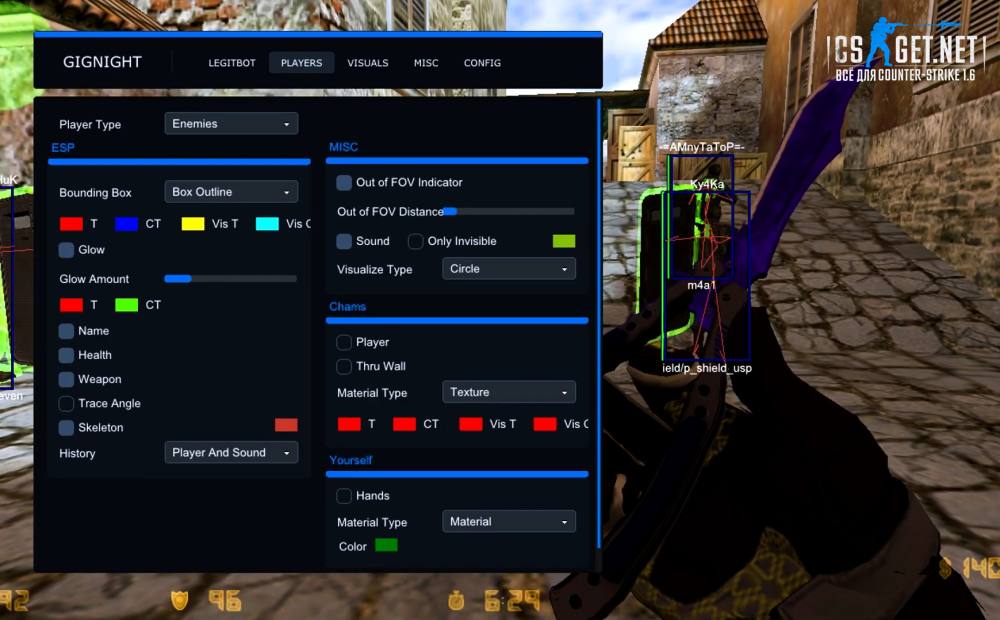Click the Out of FOV Distance slider
Screen dimensions: 1000x620
click(x=509, y=211)
